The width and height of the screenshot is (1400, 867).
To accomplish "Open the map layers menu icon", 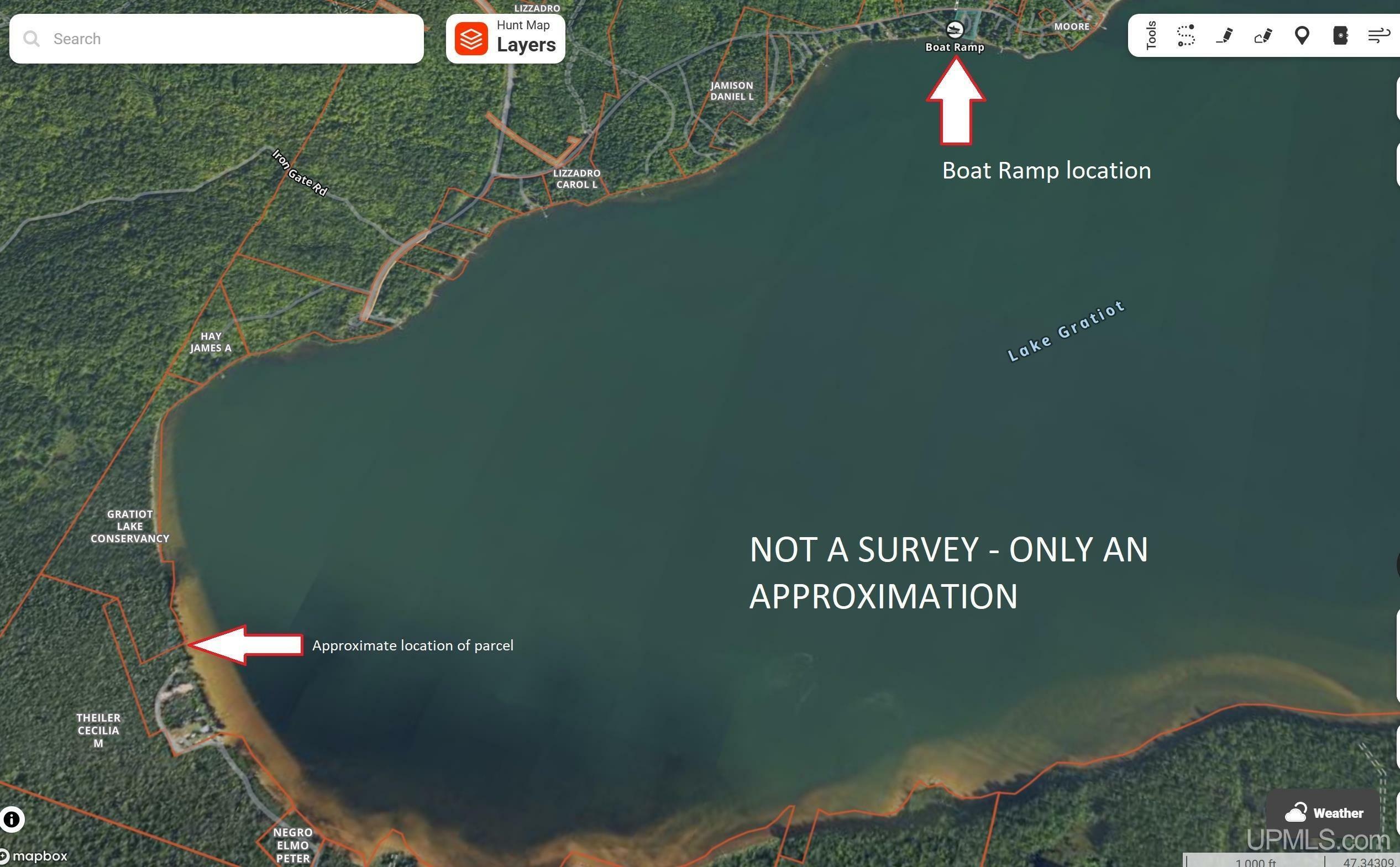I will coord(470,37).
